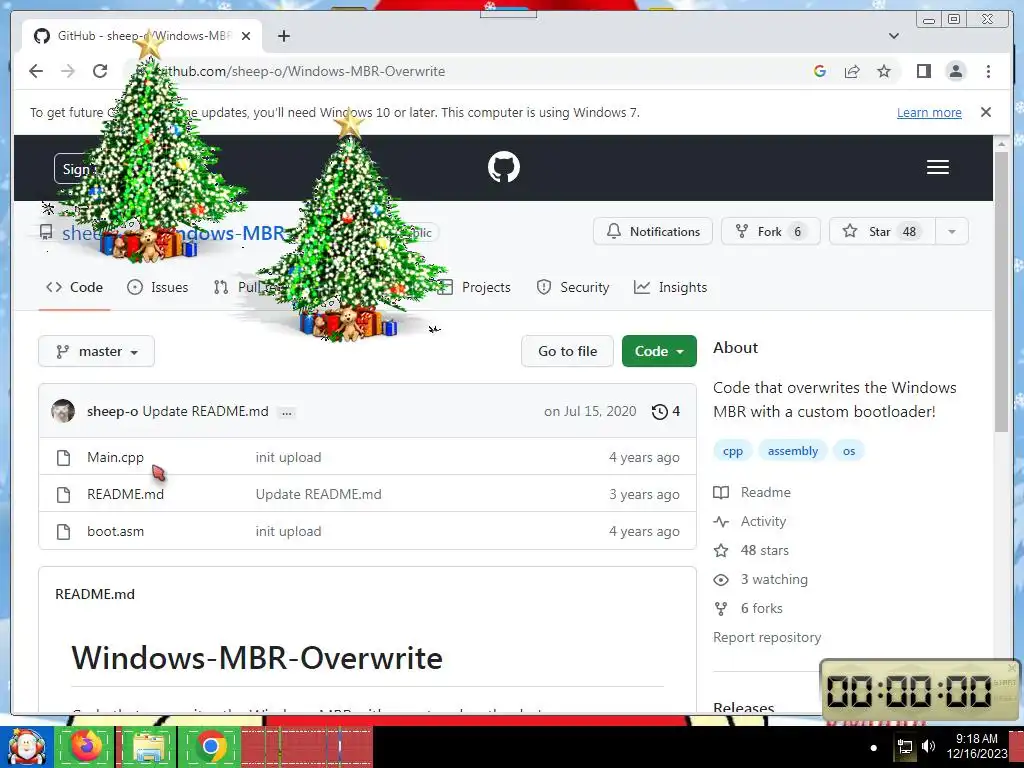Launch Firefox from the taskbar

coord(87,746)
